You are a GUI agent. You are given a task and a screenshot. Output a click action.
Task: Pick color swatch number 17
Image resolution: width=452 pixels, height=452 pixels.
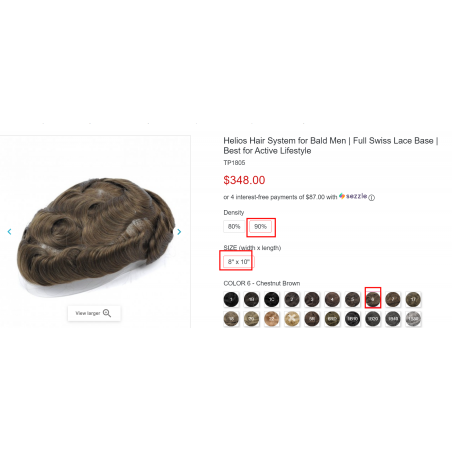[x=413, y=299]
